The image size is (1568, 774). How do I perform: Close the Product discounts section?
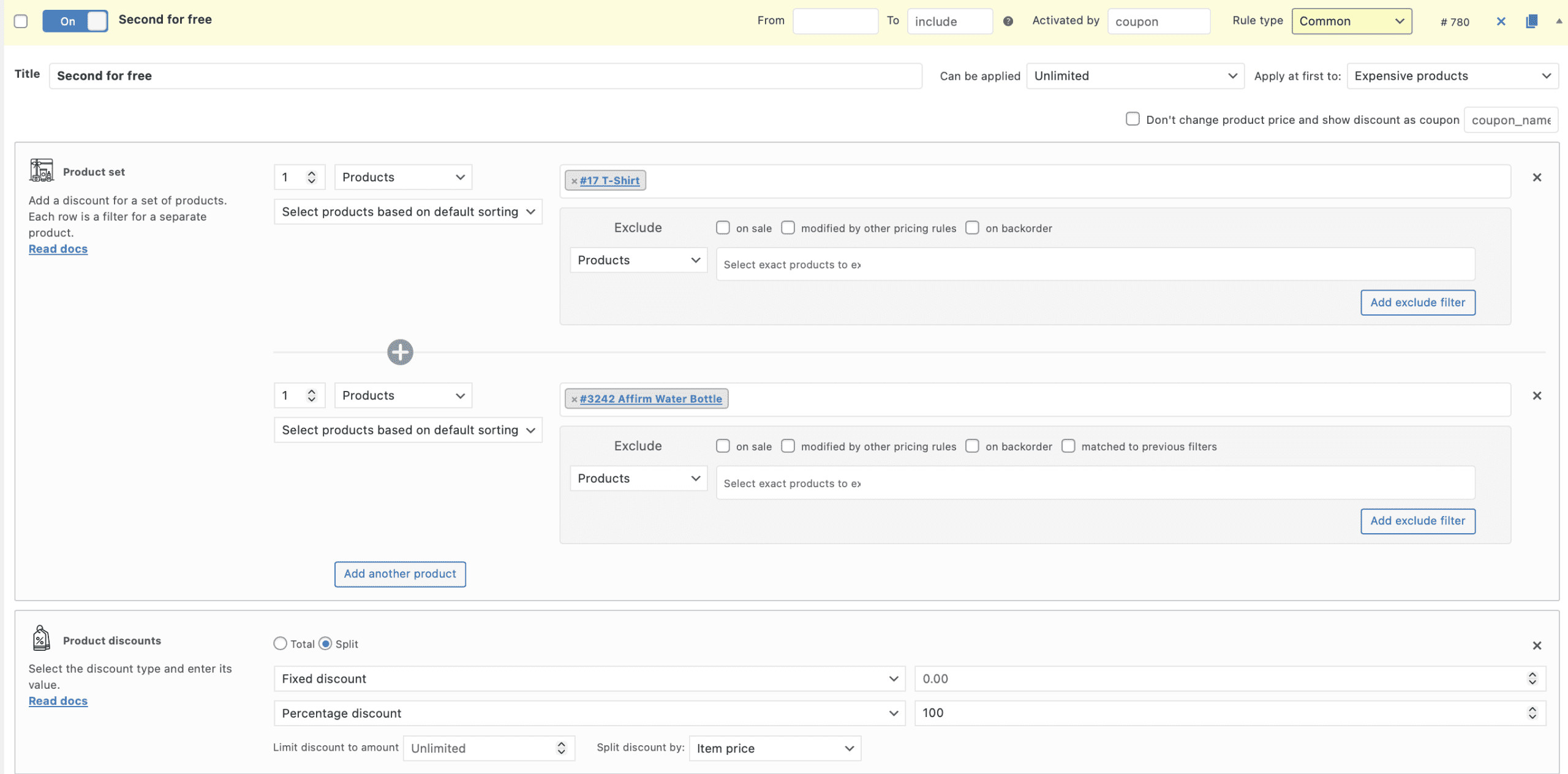click(1536, 645)
